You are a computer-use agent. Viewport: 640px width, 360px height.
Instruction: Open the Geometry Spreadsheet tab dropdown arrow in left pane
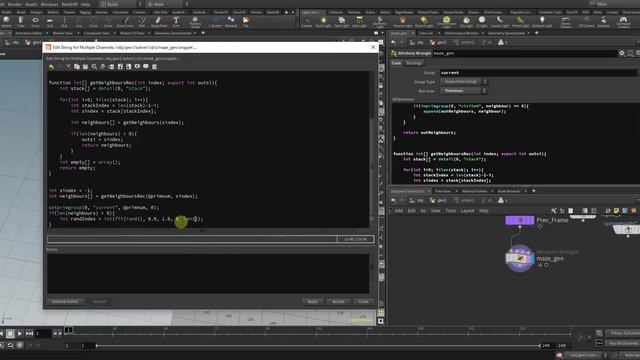194,33
